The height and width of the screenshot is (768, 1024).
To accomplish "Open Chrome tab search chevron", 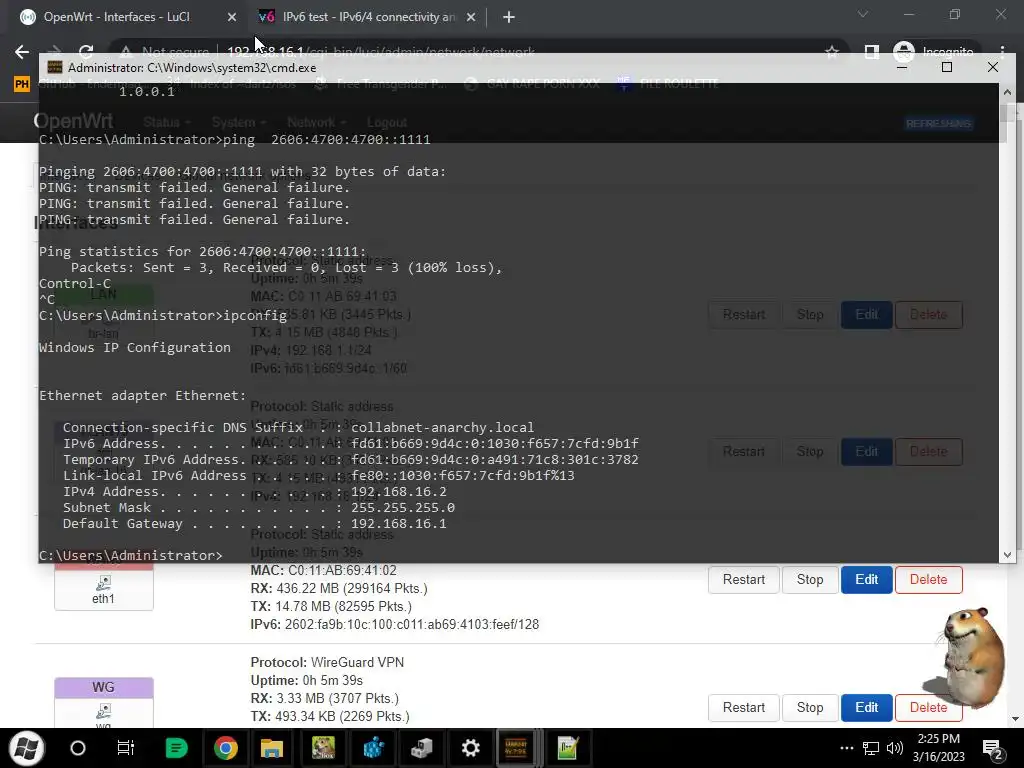I will (x=863, y=14).
